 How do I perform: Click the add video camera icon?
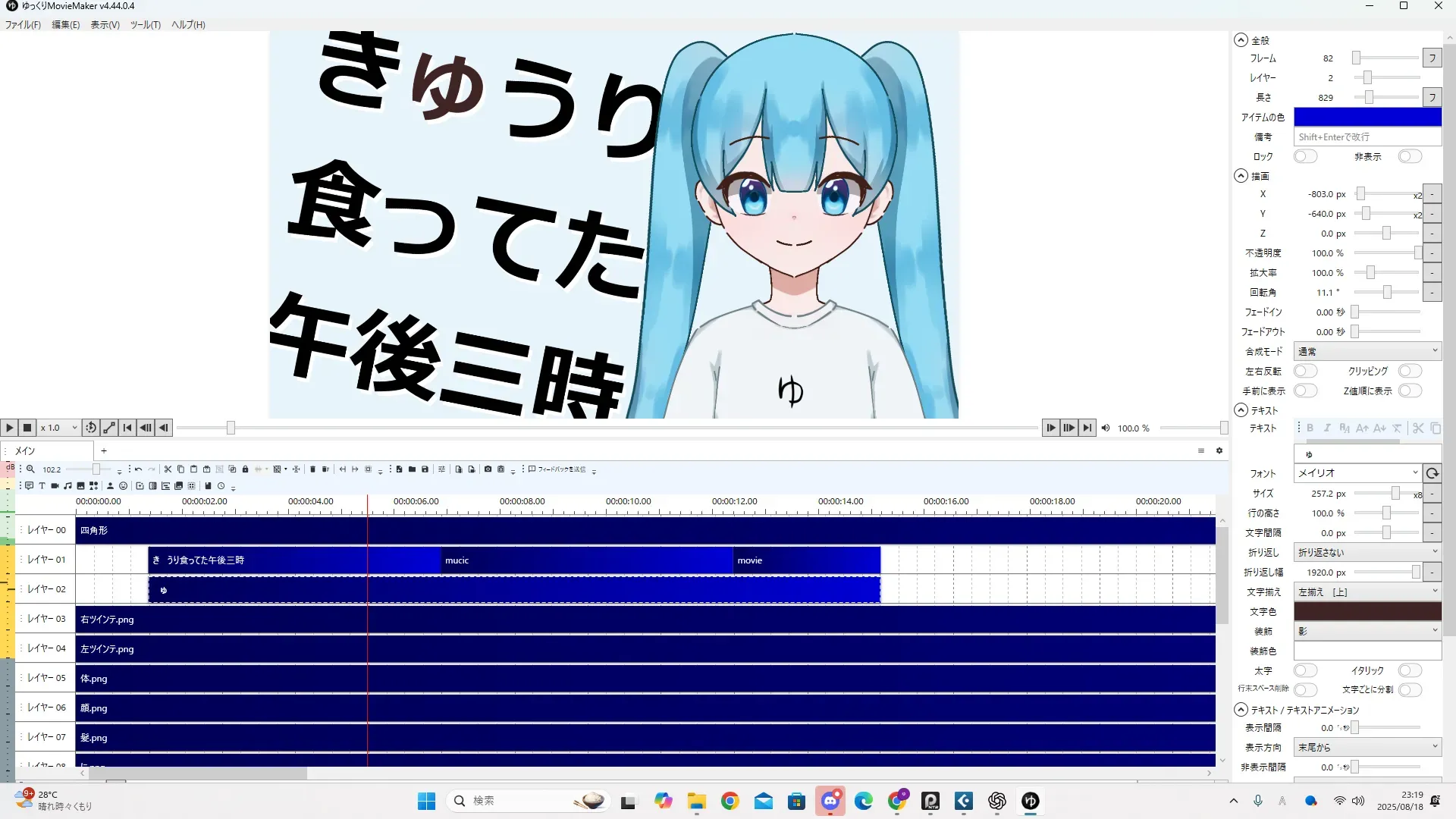55,486
